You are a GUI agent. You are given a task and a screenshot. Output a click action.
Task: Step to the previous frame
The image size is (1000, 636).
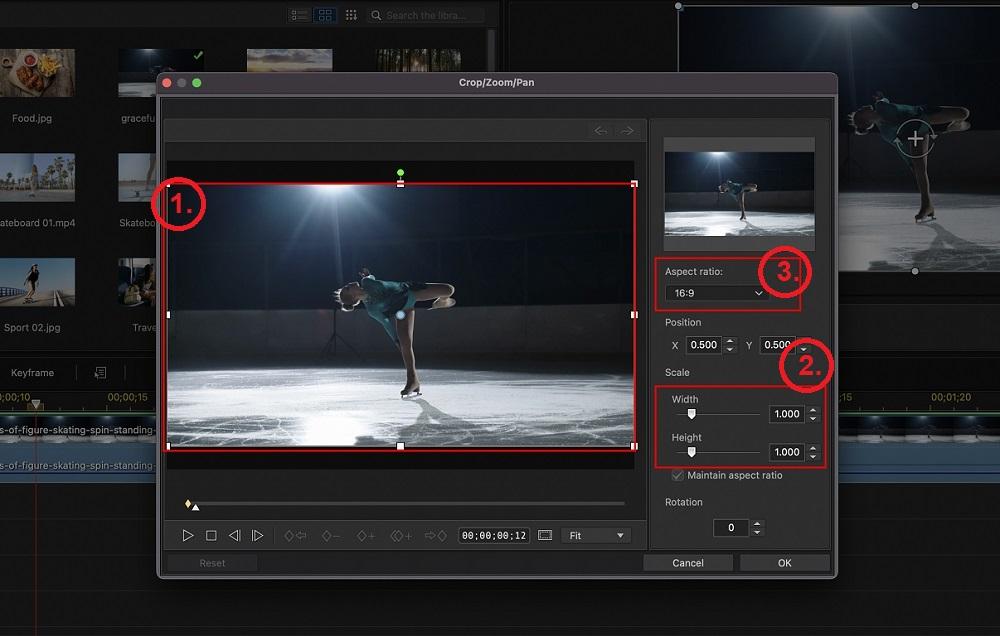tap(235, 535)
